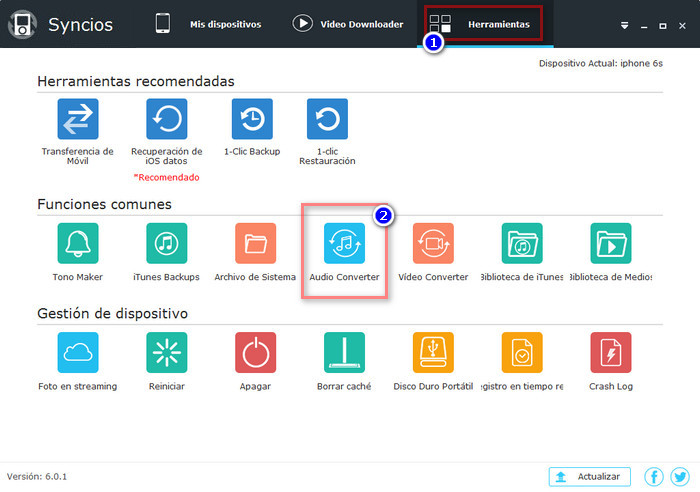Click Herramientas recomendadas heading
Image resolution: width=700 pixels, height=492 pixels.
[136, 81]
